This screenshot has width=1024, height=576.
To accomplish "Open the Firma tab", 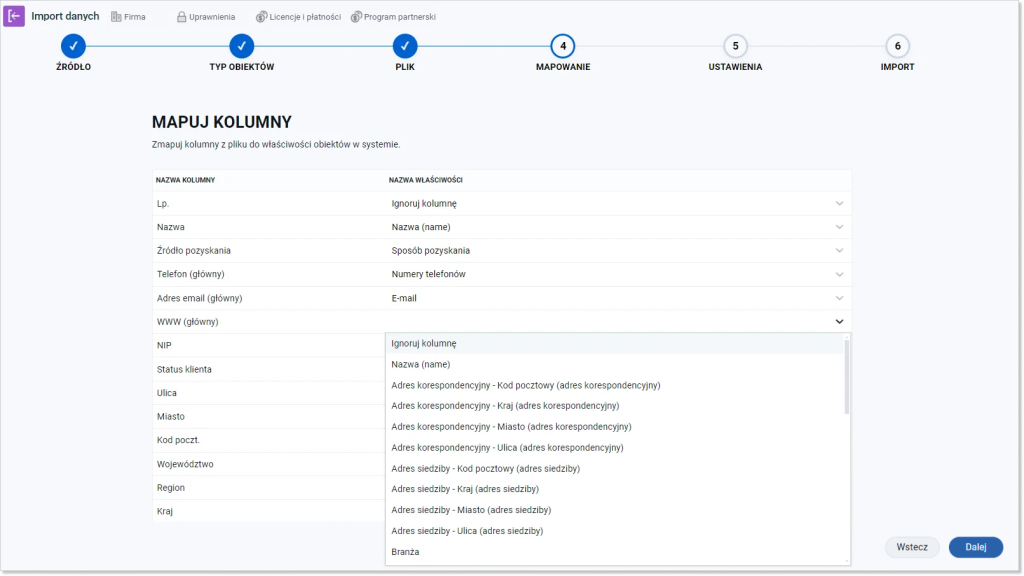I will click(128, 17).
